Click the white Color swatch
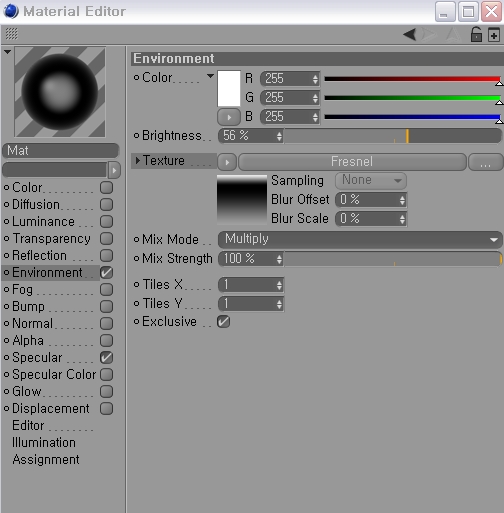This screenshot has width=504, height=513. tap(229, 88)
